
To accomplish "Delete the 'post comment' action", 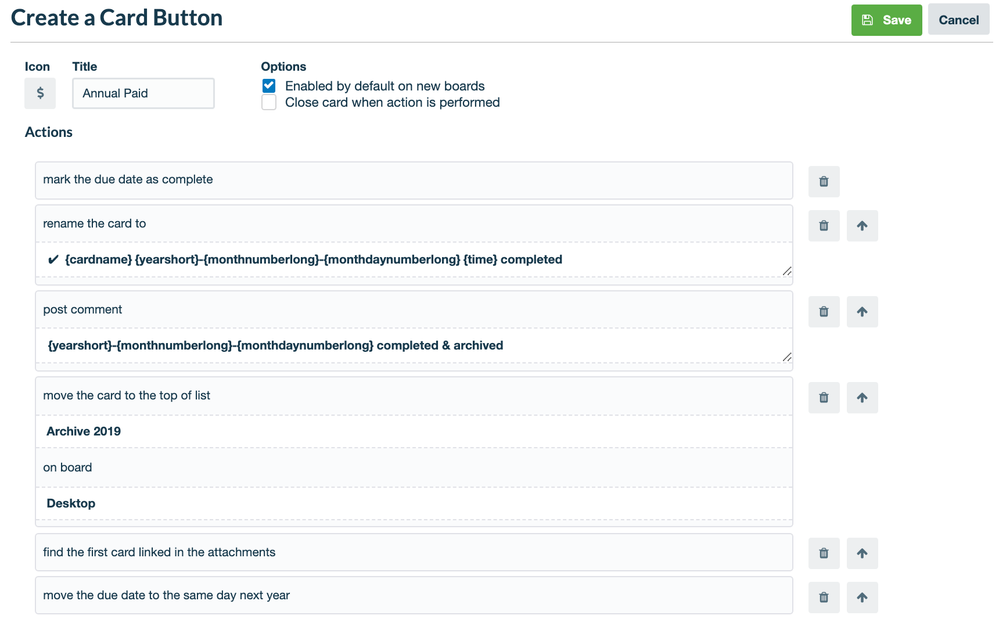I will [x=823, y=311].
